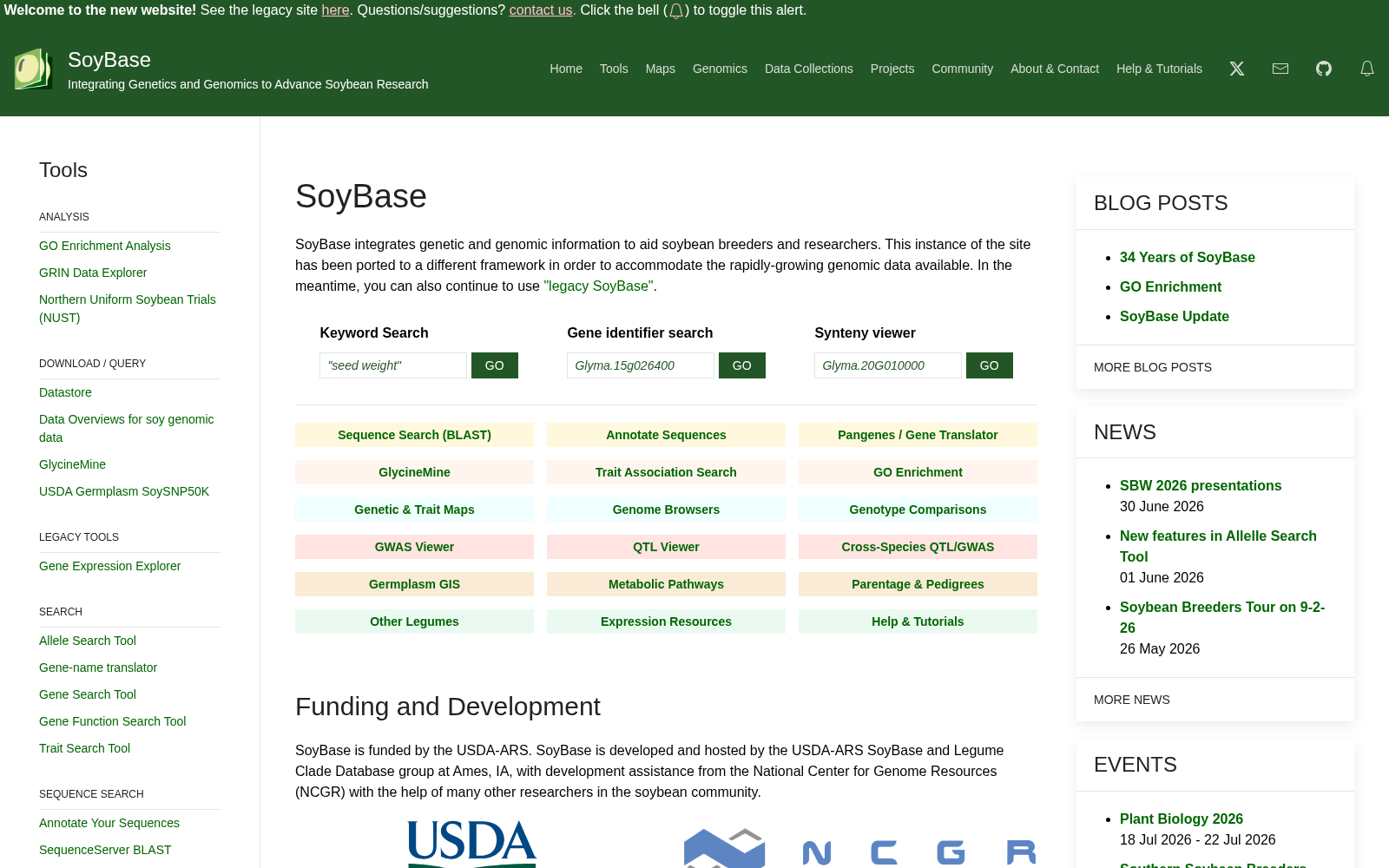The image size is (1389, 868).
Task: Open the About & Contact menu
Action: pyautogui.click(x=1055, y=69)
